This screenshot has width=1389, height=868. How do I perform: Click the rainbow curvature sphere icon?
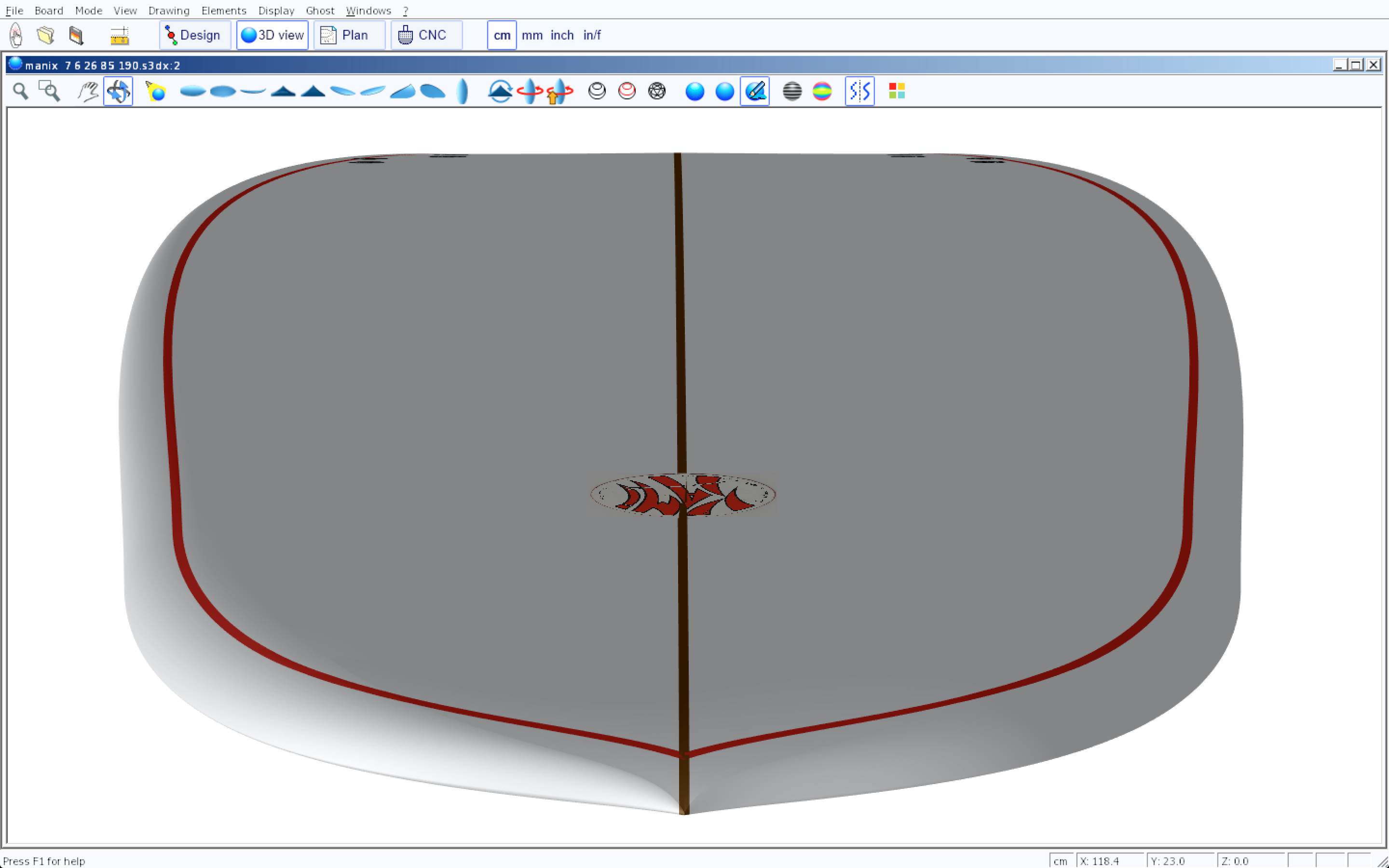[822, 91]
